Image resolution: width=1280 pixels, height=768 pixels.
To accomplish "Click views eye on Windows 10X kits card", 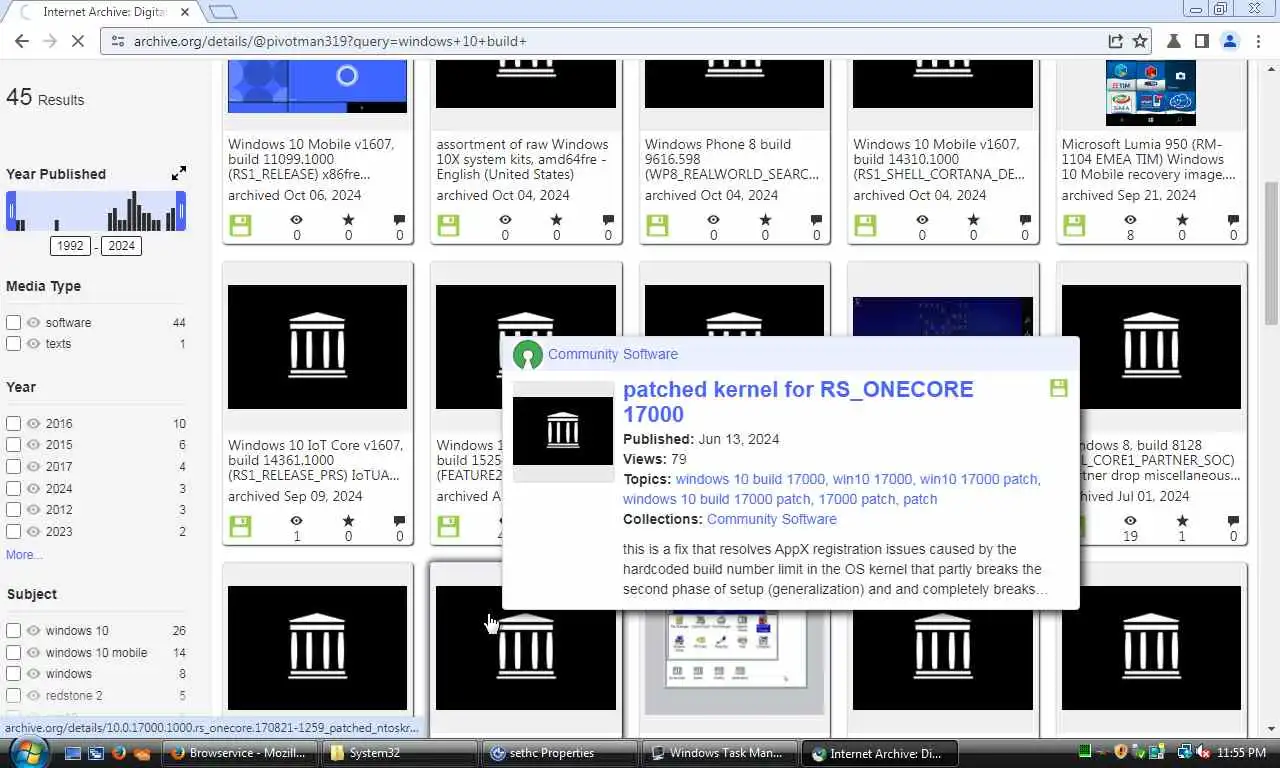I will pos(505,220).
